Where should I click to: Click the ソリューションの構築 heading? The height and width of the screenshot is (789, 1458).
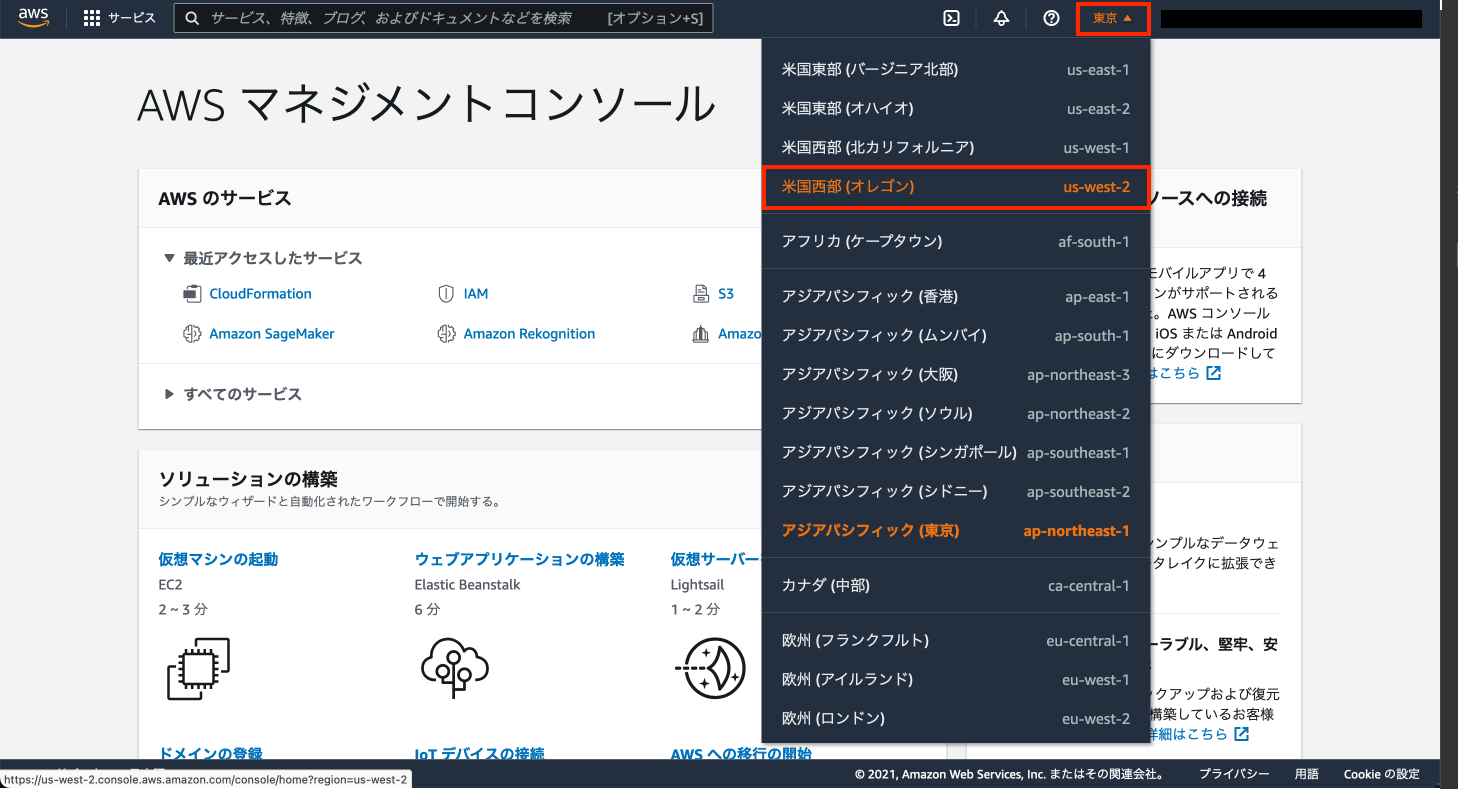(x=248, y=479)
